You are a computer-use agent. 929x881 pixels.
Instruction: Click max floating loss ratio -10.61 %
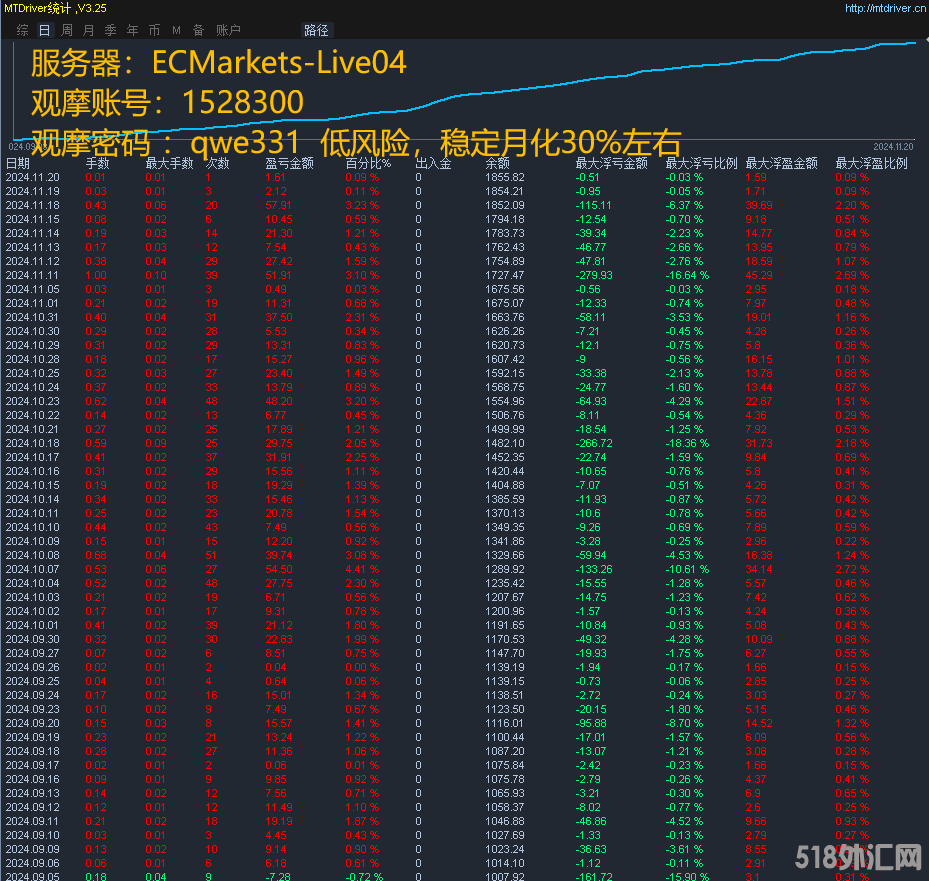tap(687, 569)
